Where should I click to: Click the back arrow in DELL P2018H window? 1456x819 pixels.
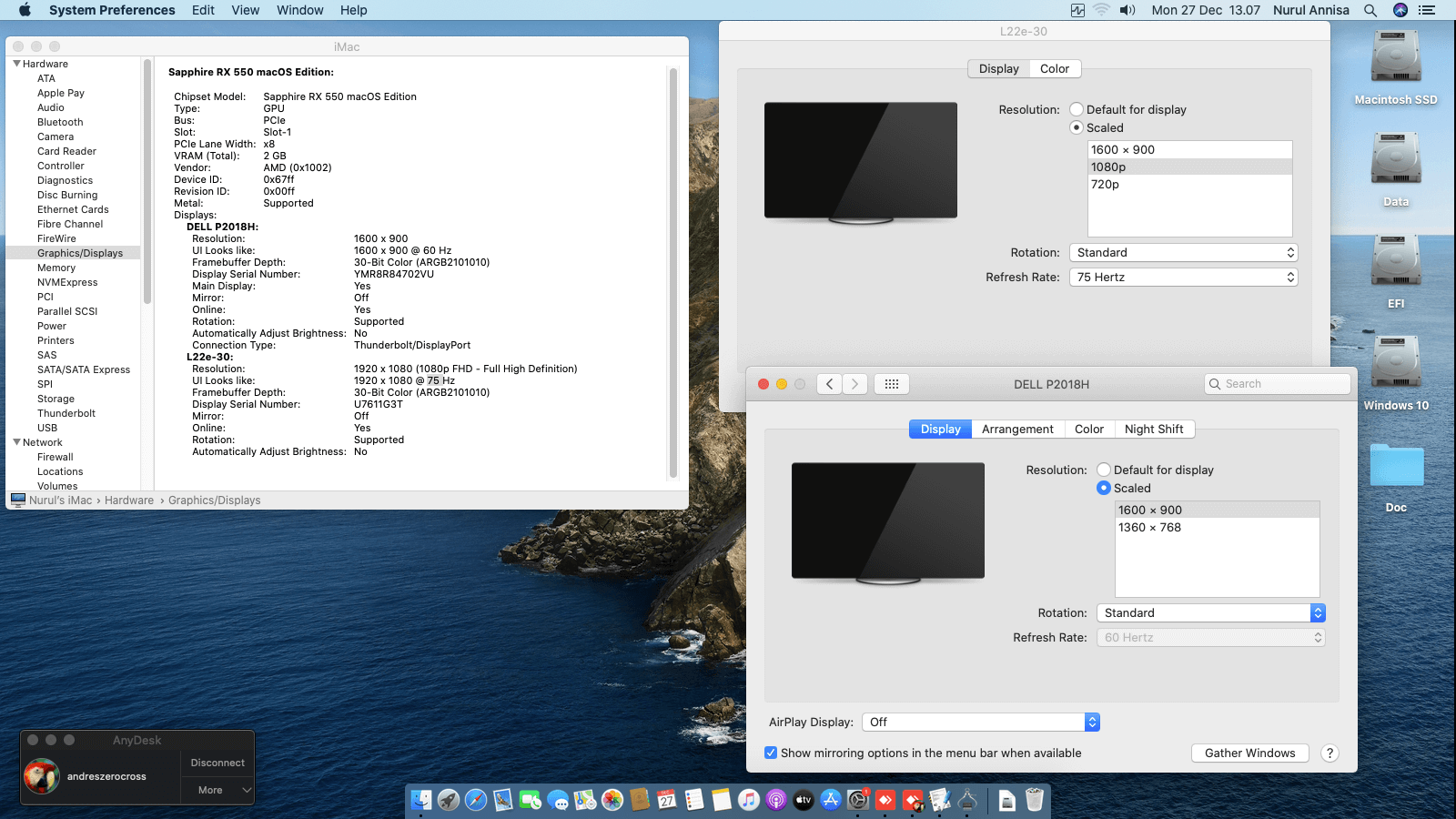click(829, 384)
